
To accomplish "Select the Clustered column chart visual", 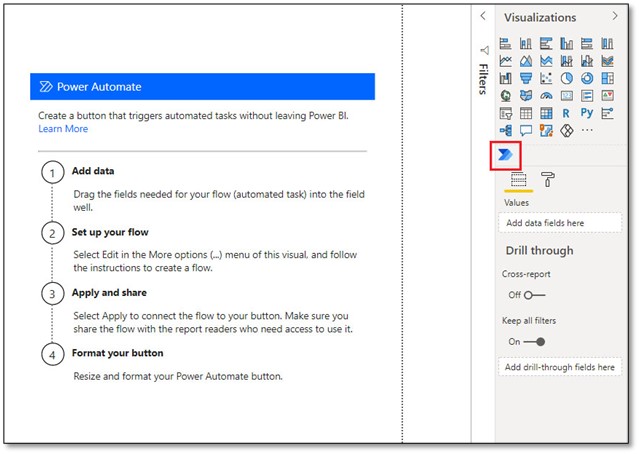I will (x=566, y=43).
